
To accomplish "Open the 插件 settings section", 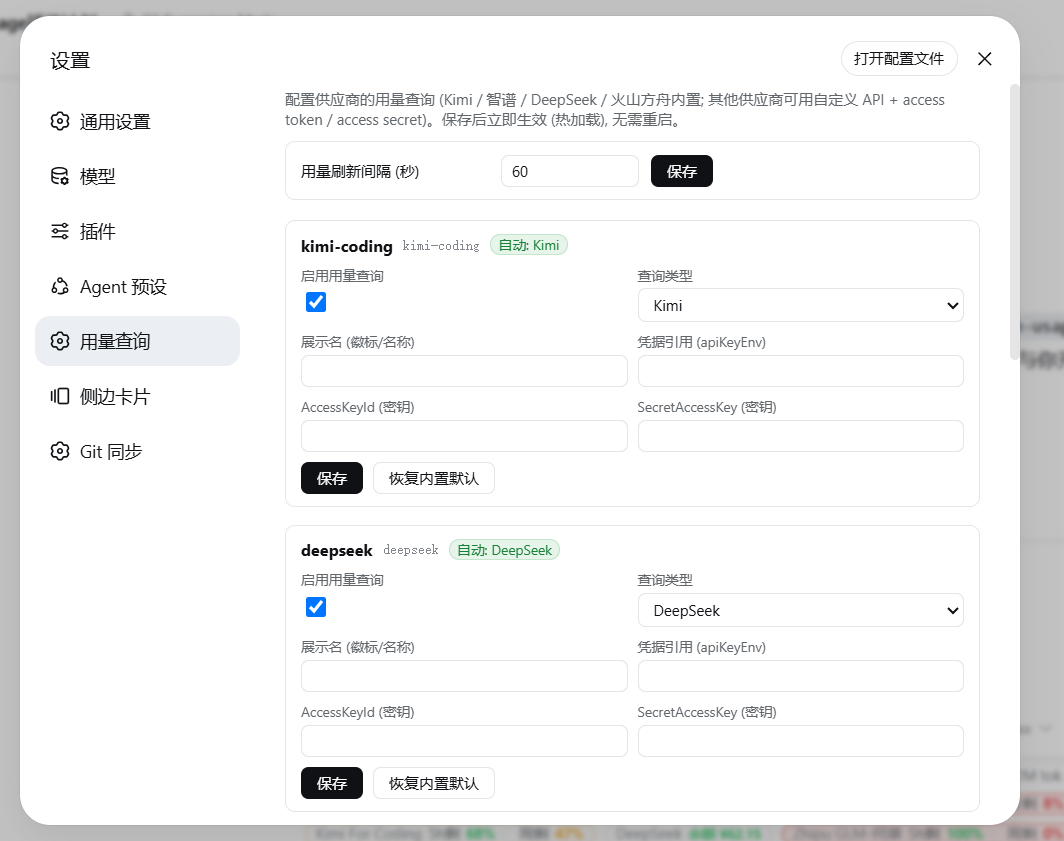I will click(137, 231).
